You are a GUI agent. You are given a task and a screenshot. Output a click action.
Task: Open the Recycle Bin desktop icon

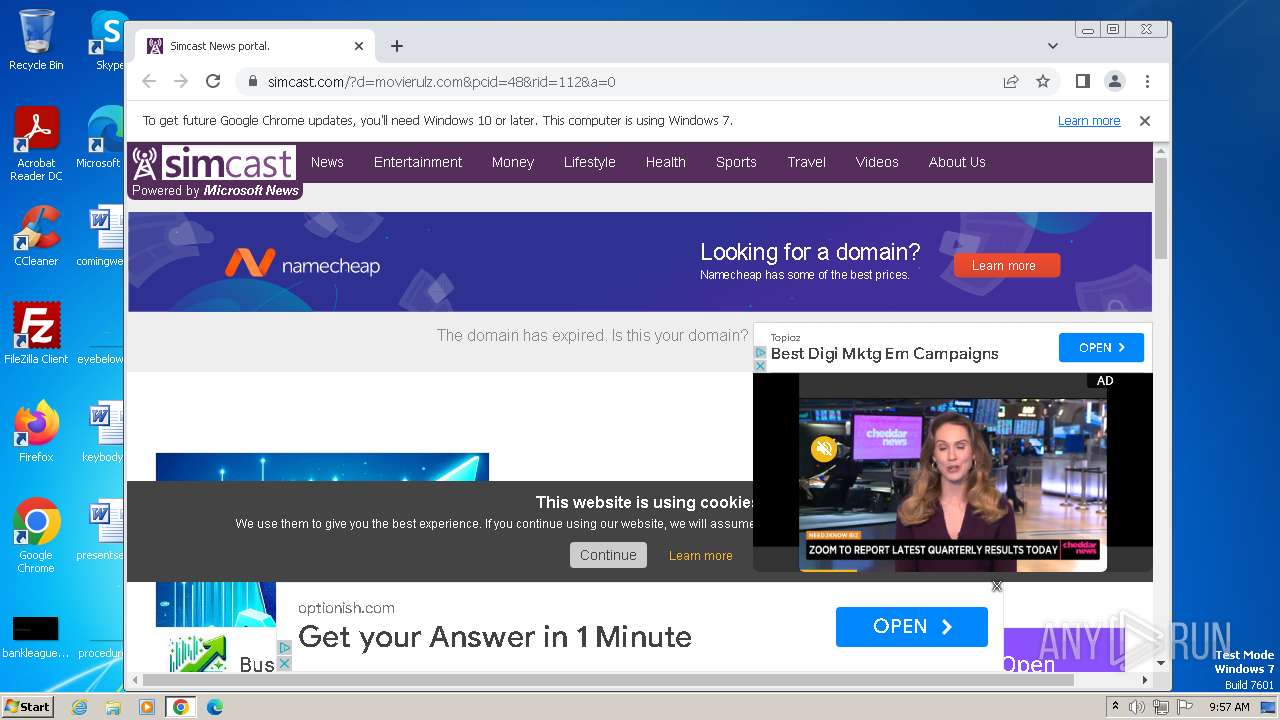(x=36, y=40)
